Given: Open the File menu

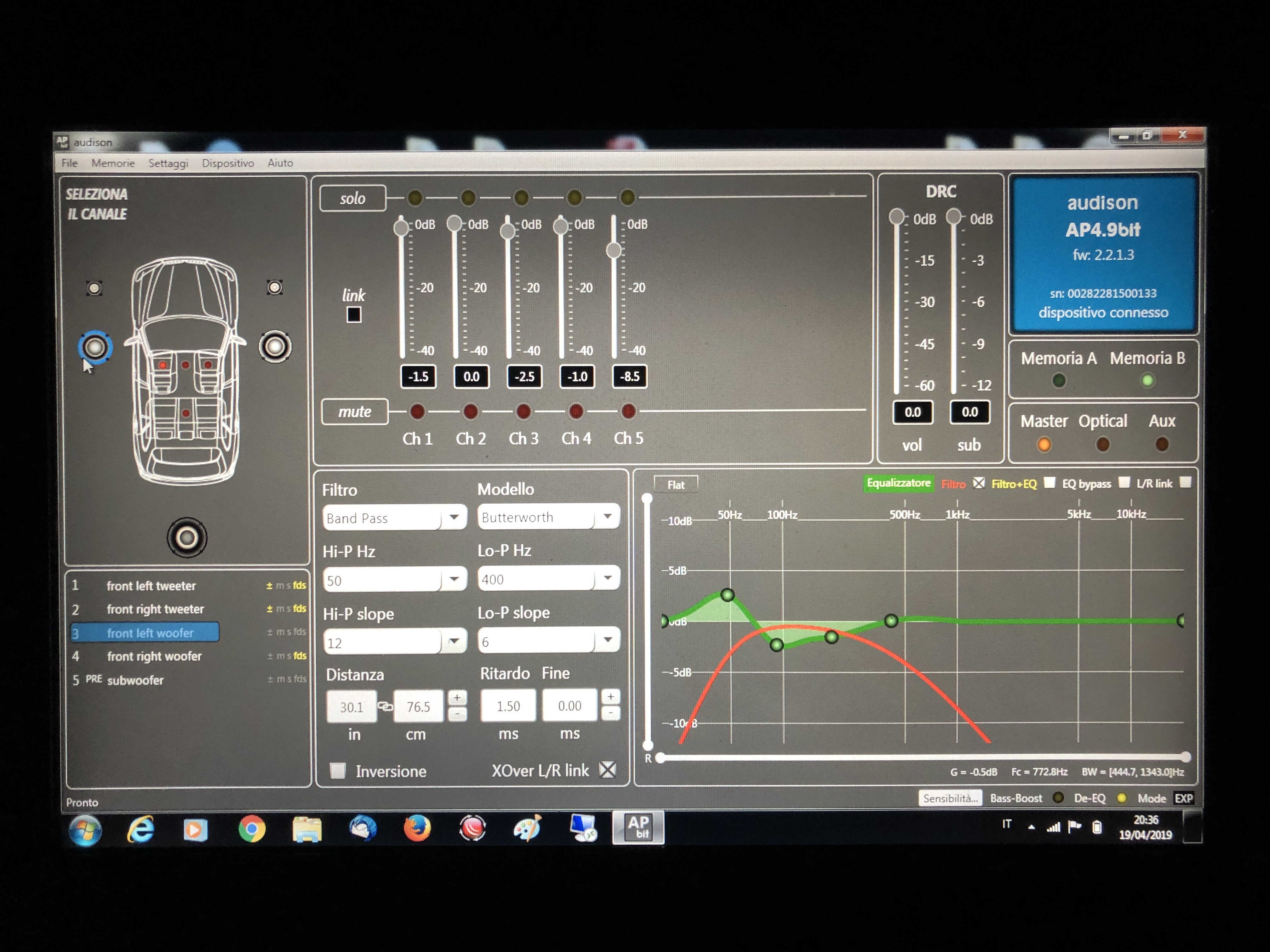Looking at the screenshot, I should click(x=70, y=163).
